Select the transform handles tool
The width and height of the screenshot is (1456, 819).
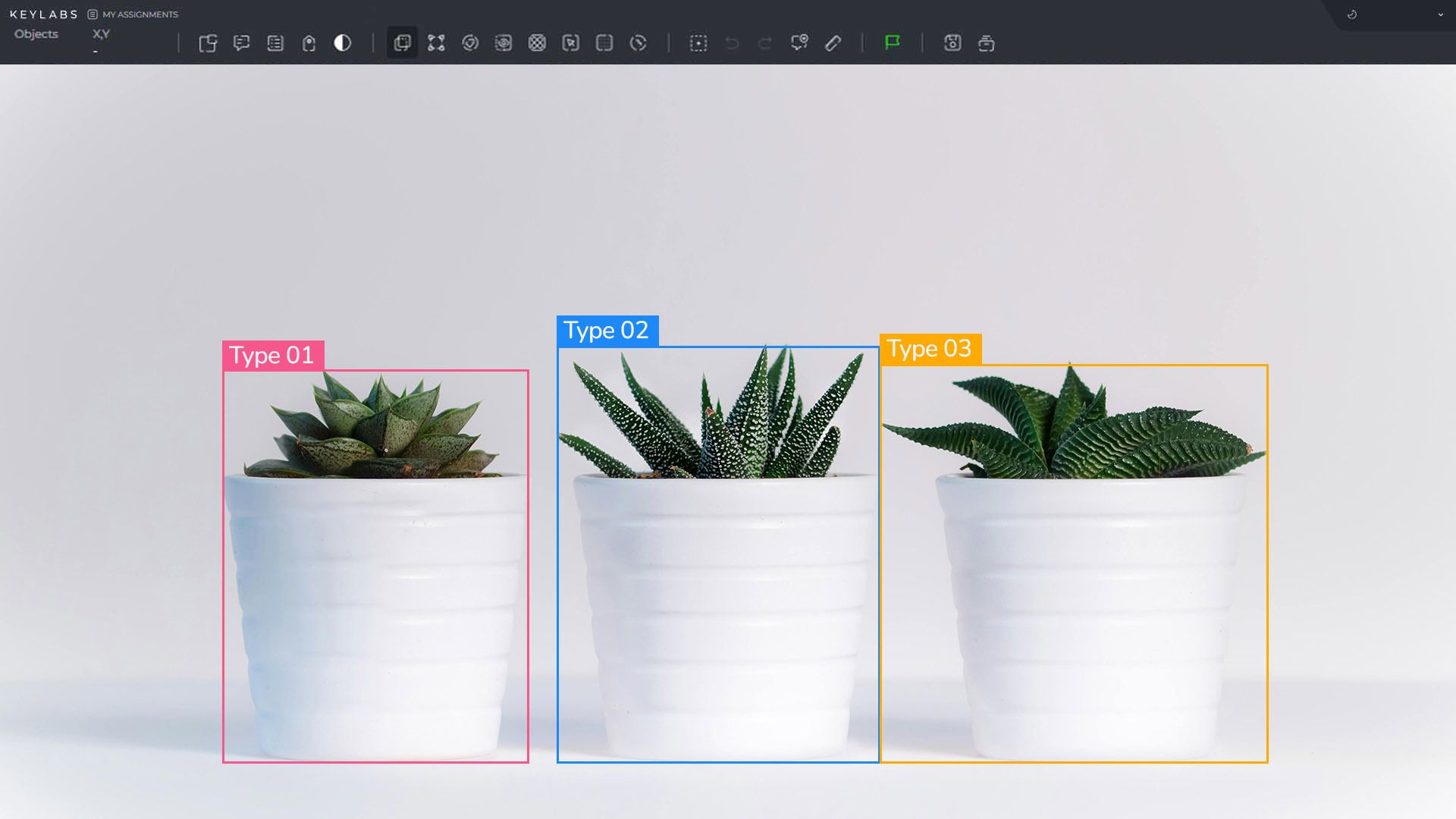(436, 43)
